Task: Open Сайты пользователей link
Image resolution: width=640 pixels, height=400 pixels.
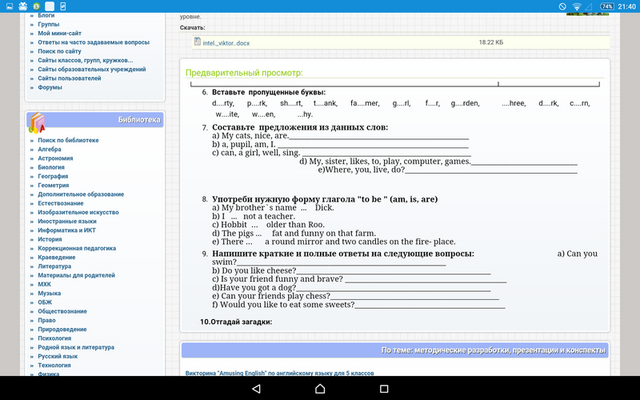Action: [69, 78]
